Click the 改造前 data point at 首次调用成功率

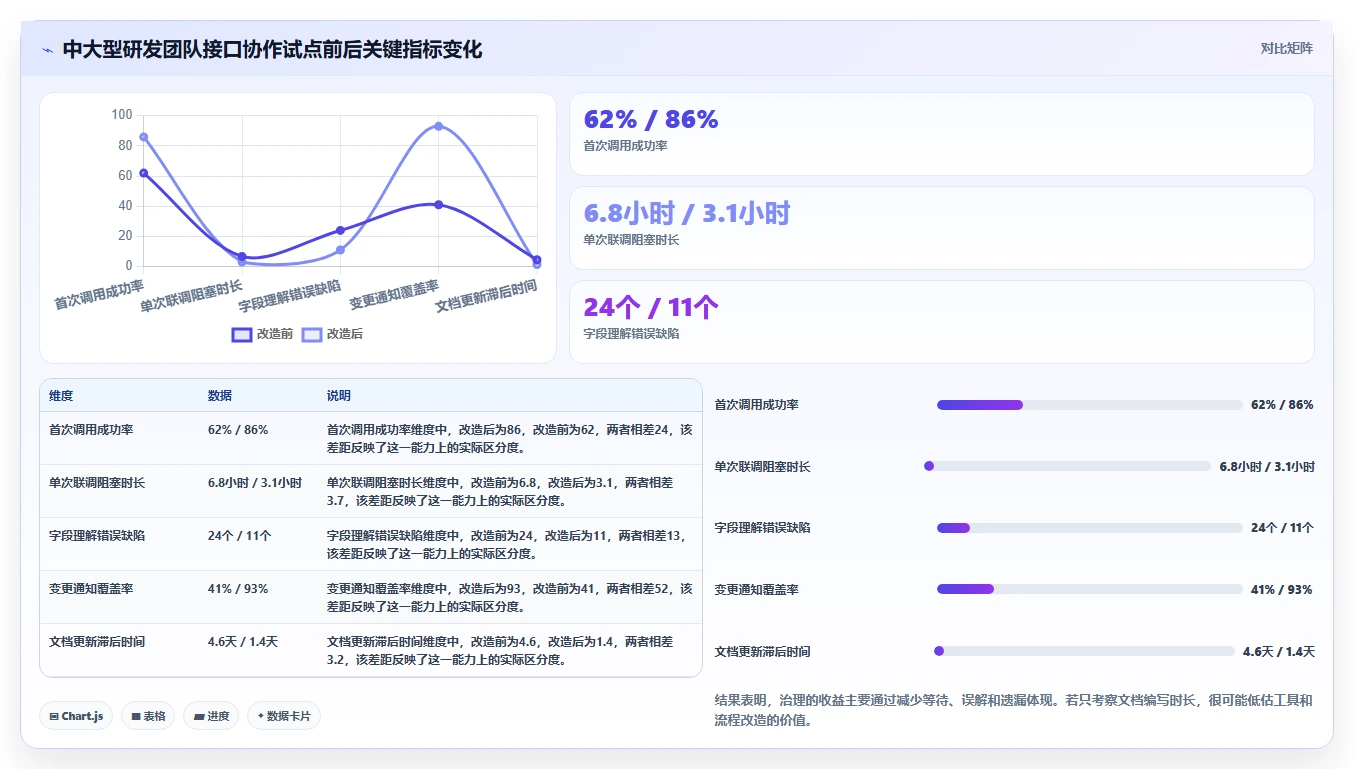pos(144,173)
